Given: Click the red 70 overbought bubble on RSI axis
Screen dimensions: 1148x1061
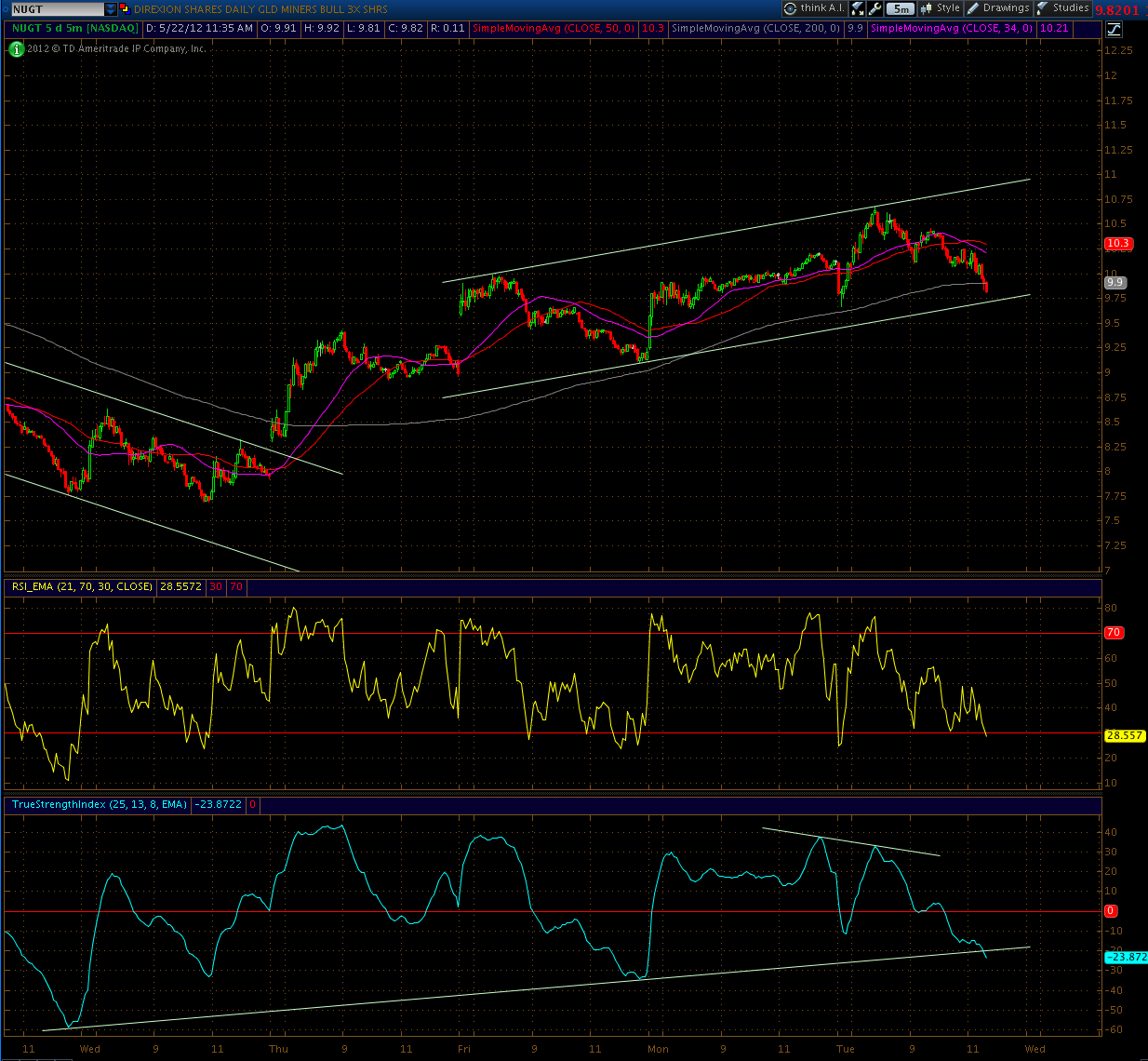Looking at the screenshot, I should click(x=1114, y=633).
